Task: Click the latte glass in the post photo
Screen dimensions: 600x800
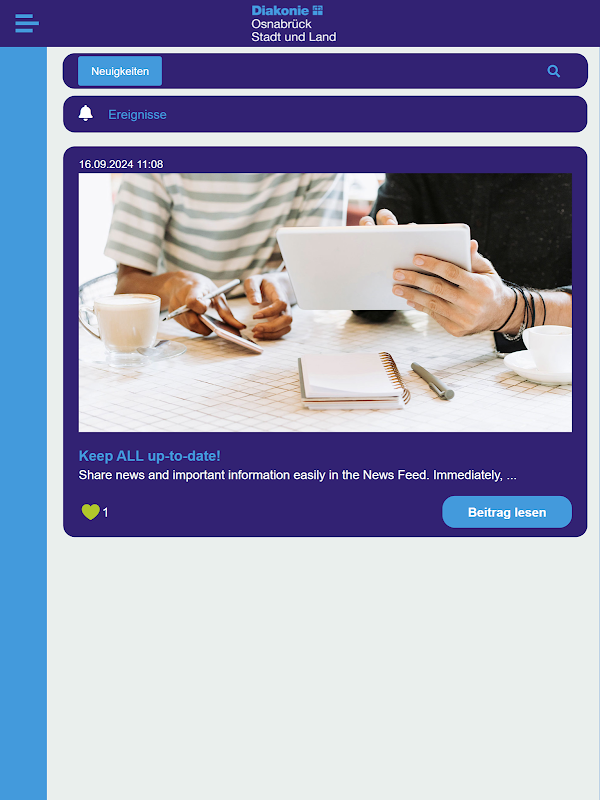Action: 127,327
